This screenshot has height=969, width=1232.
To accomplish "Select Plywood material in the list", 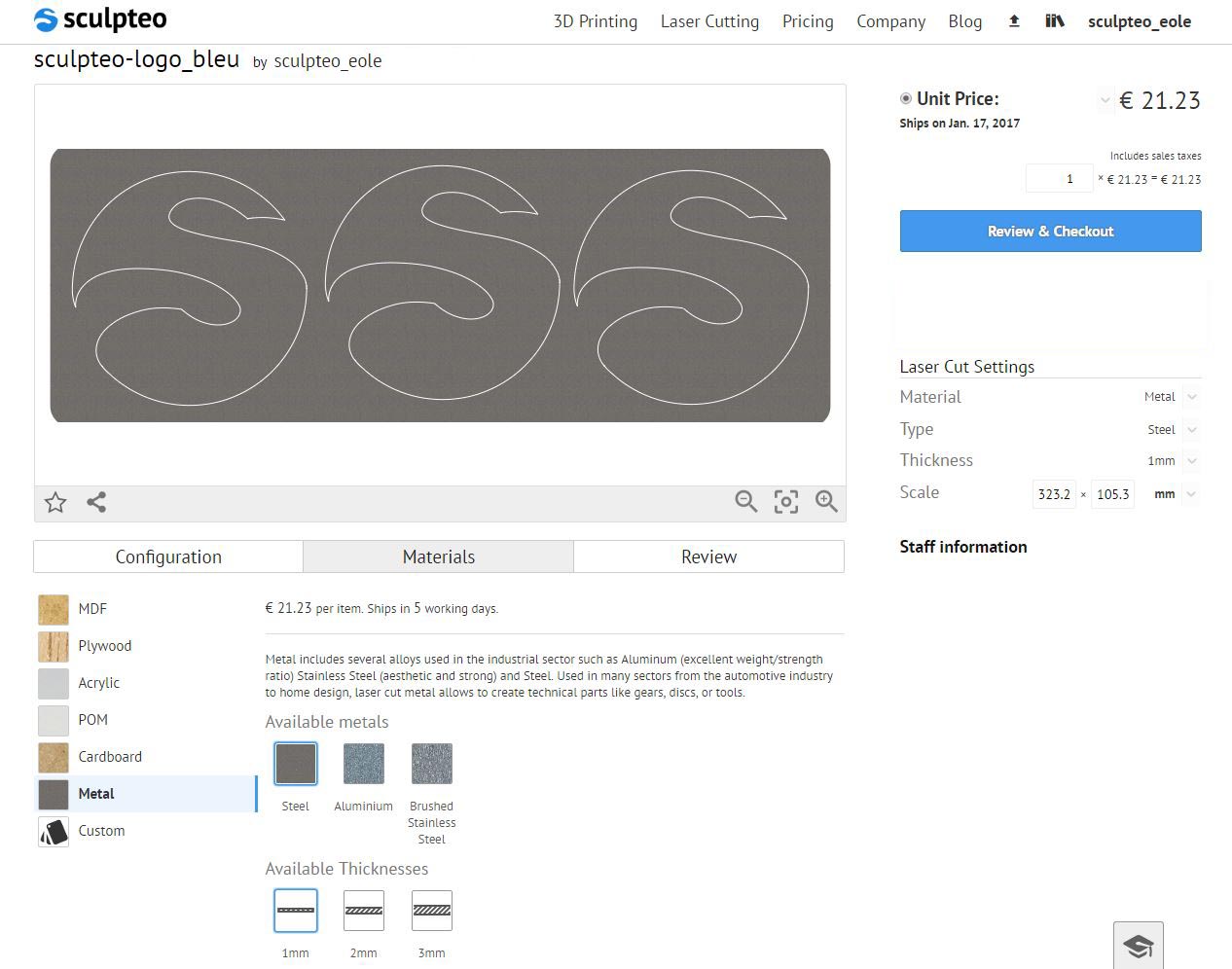I will tap(146, 646).
